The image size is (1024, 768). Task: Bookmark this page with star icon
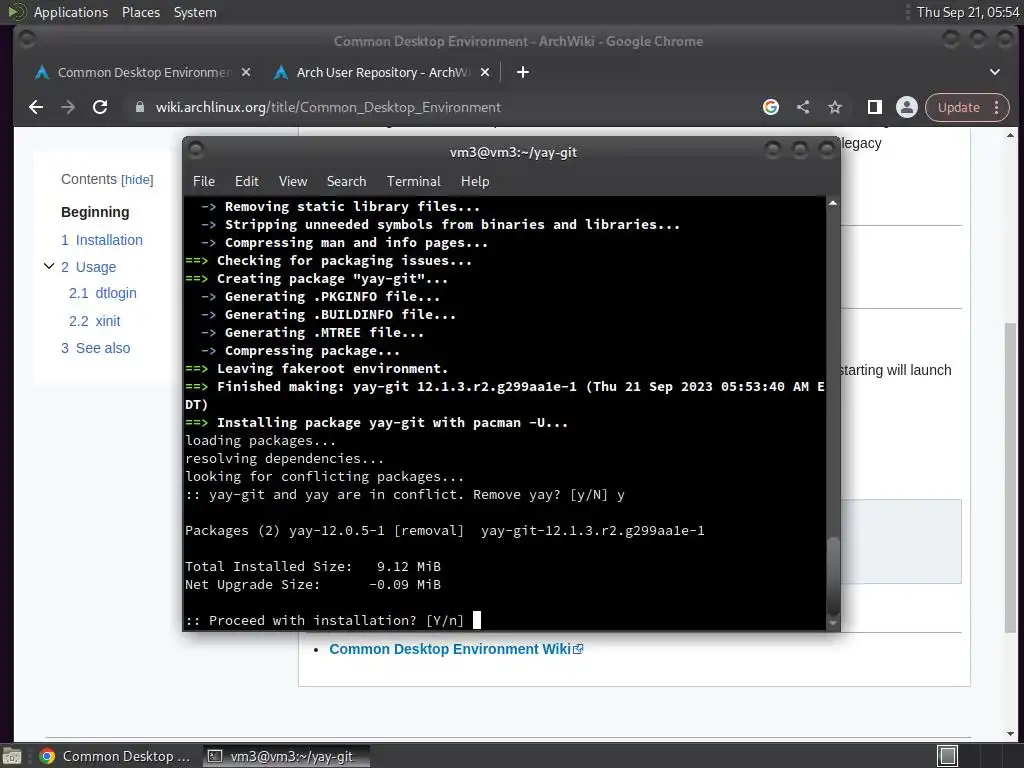835,107
